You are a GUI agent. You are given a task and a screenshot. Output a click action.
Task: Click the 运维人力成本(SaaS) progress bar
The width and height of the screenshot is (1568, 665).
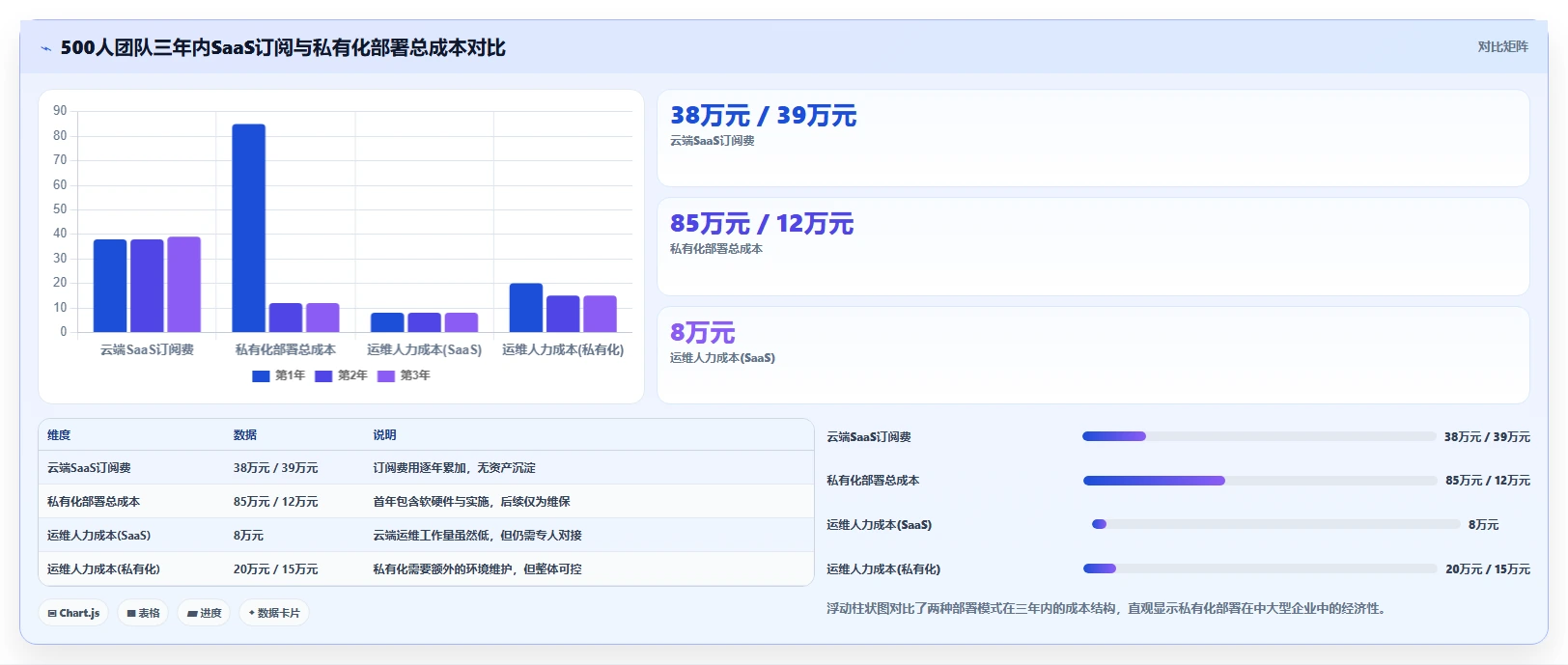click(x=1275, y=524)
